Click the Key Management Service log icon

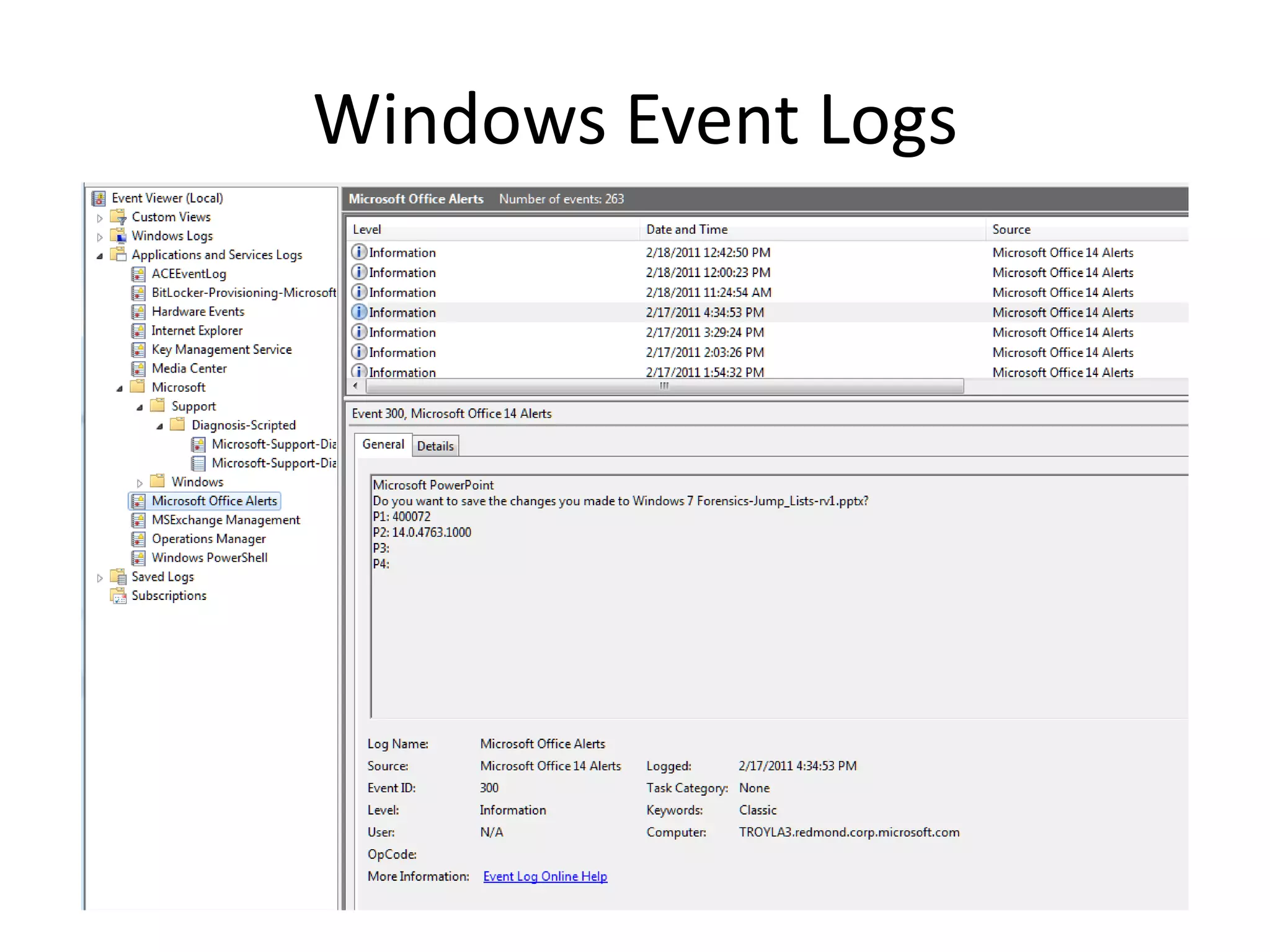[x=138, y=350]
